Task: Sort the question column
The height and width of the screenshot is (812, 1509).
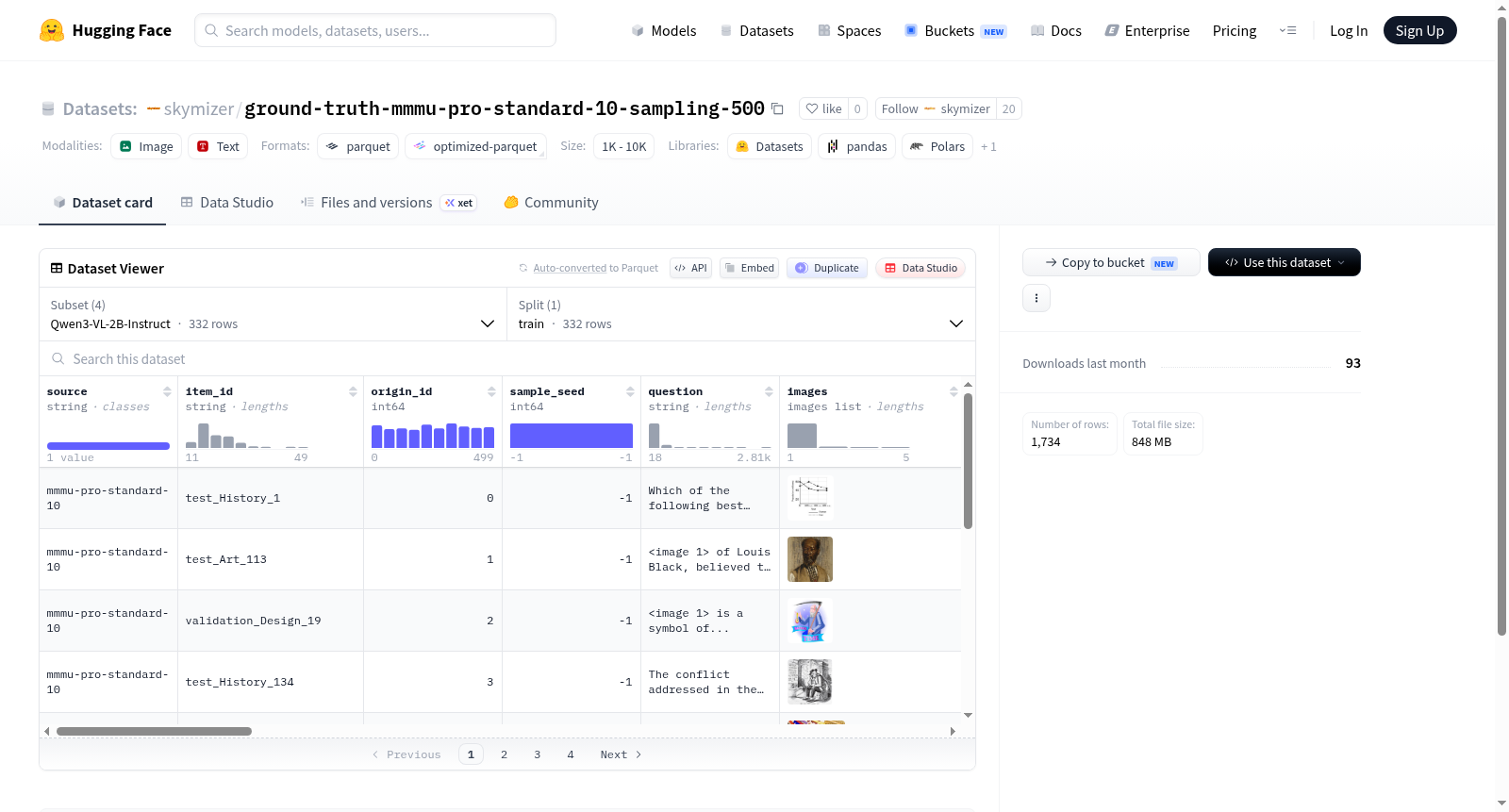Action: click(769, 391)
